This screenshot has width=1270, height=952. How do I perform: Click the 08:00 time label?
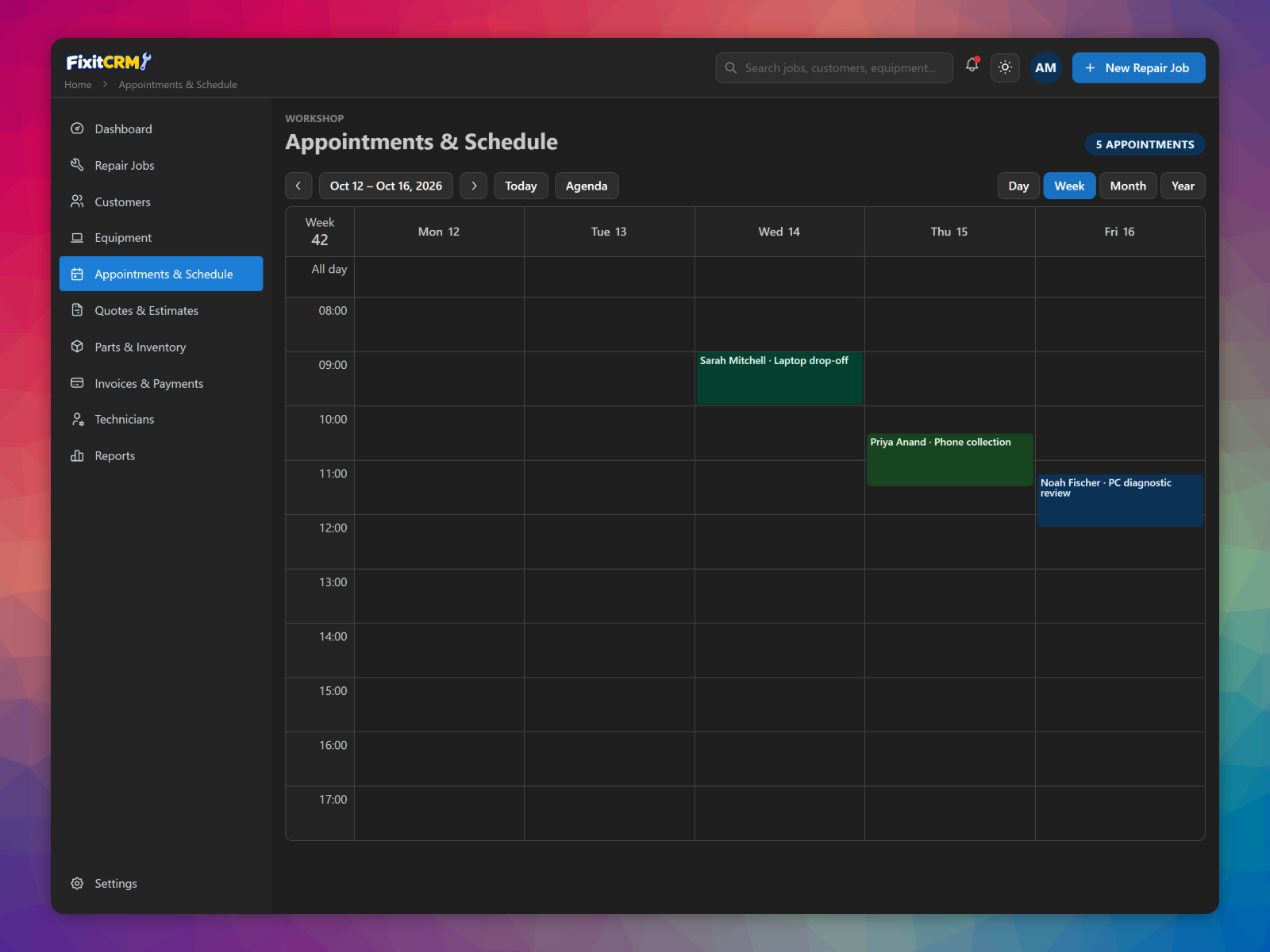pyautogui.click(x=333, y=310)
